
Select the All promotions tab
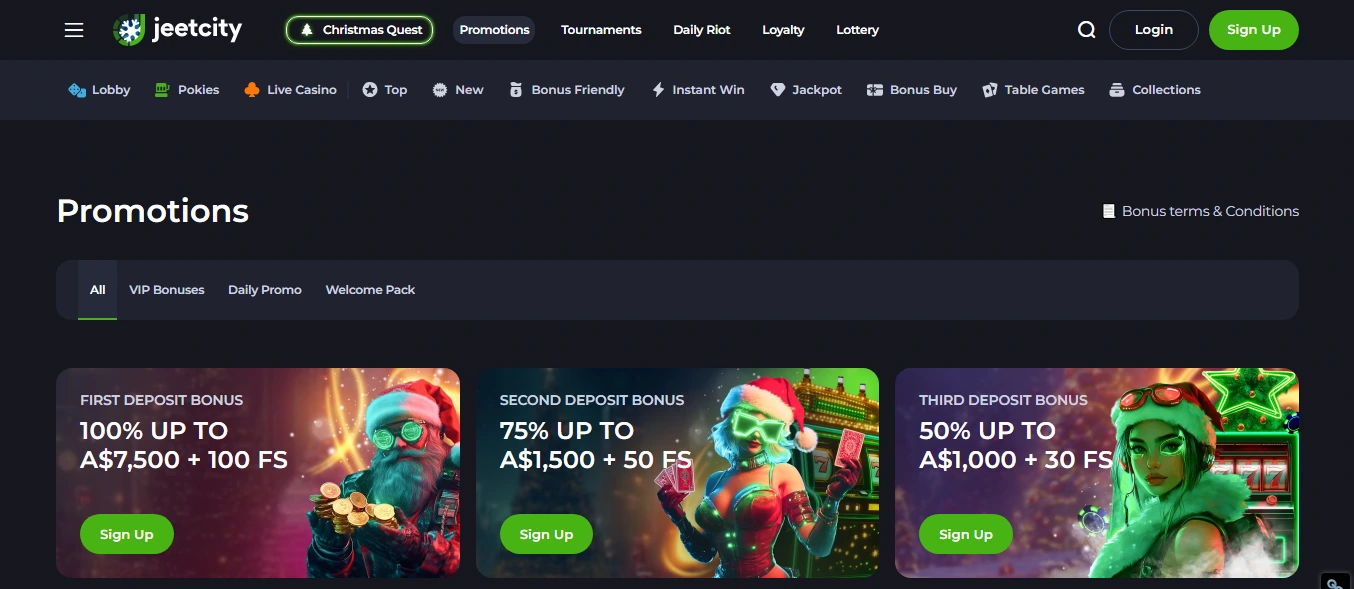tap(97, 290)
